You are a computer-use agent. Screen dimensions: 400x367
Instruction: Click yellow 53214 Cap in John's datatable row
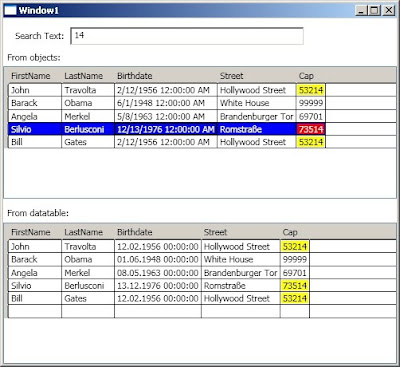point(295,246)
